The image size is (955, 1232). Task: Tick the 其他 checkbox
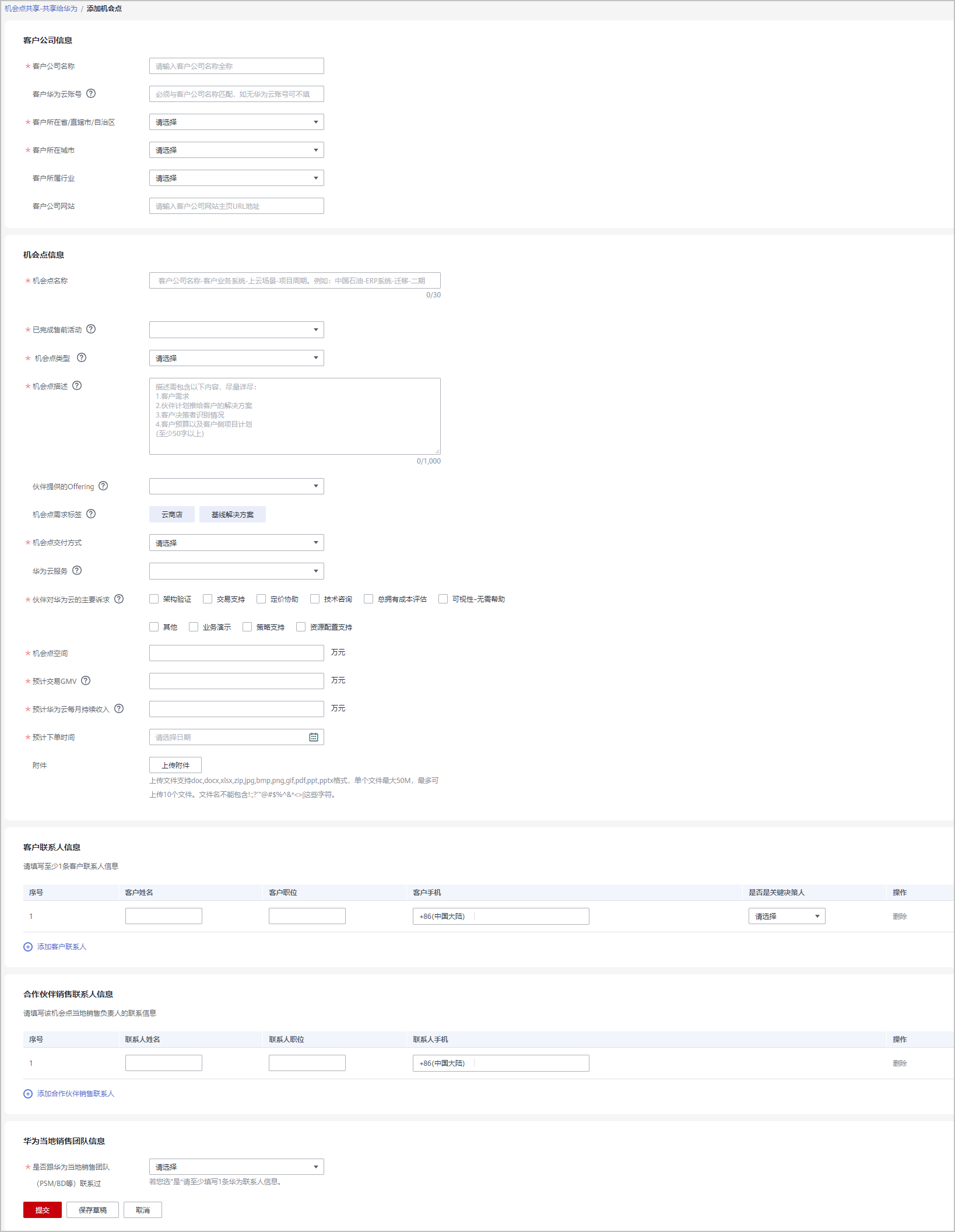[x=154, y=627]
